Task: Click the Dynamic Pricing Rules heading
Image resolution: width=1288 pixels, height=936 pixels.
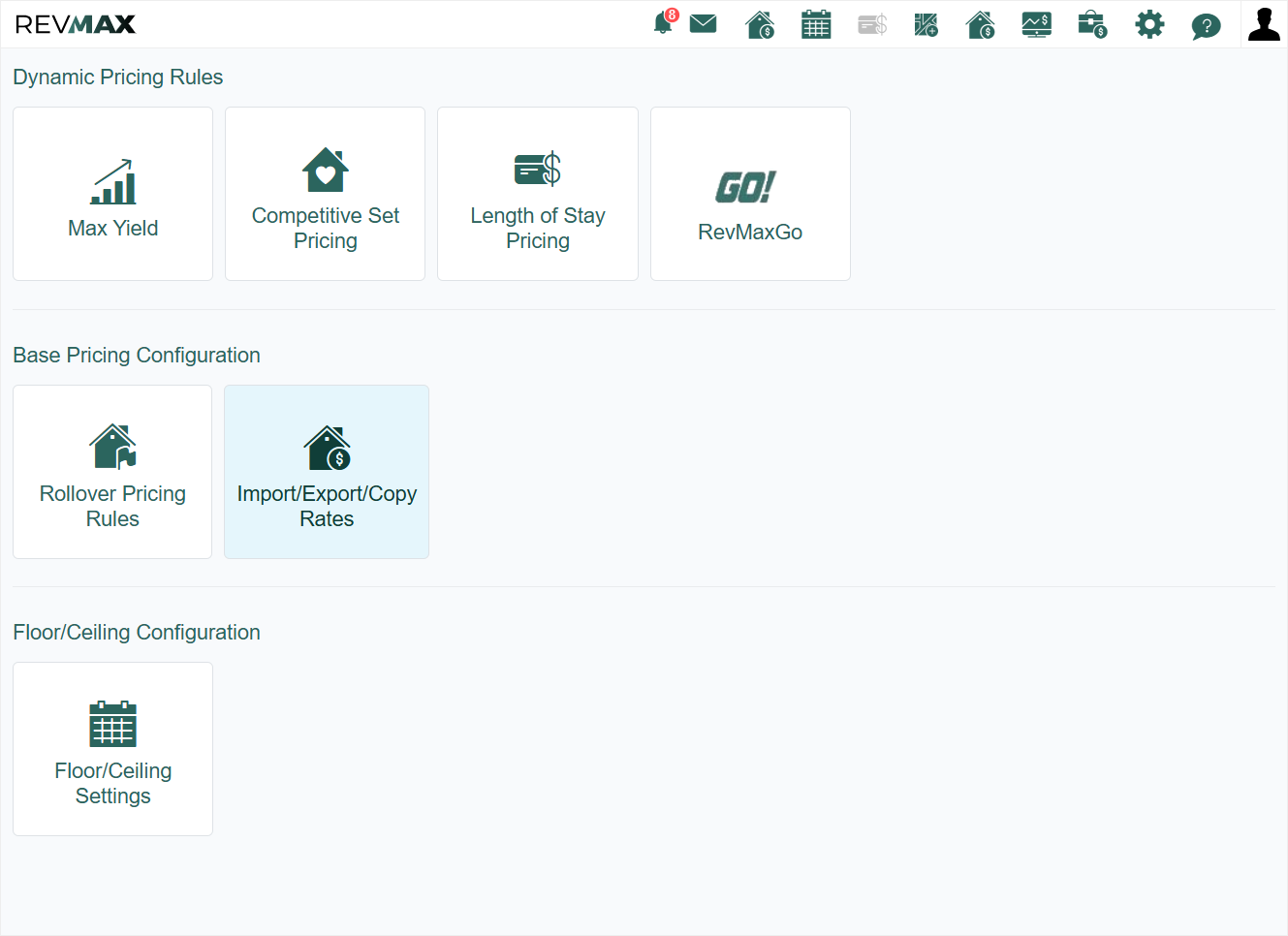Action: pos(118,78)
